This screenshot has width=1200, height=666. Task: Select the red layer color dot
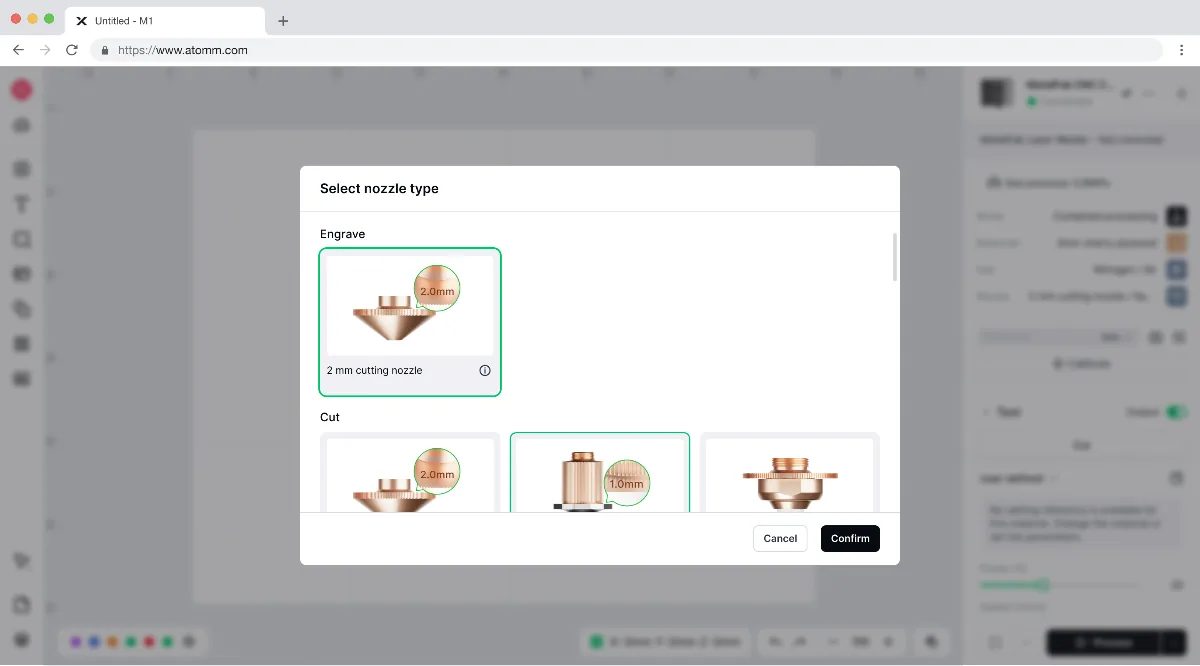coord(149,641)
